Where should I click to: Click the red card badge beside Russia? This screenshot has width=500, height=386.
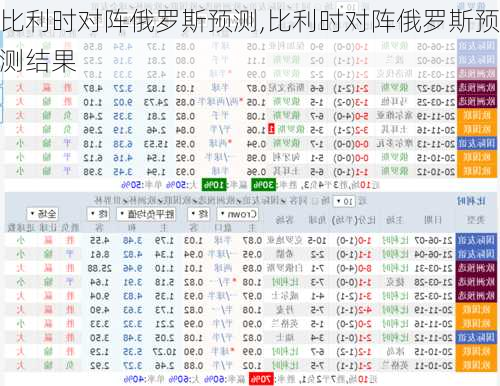271,129
